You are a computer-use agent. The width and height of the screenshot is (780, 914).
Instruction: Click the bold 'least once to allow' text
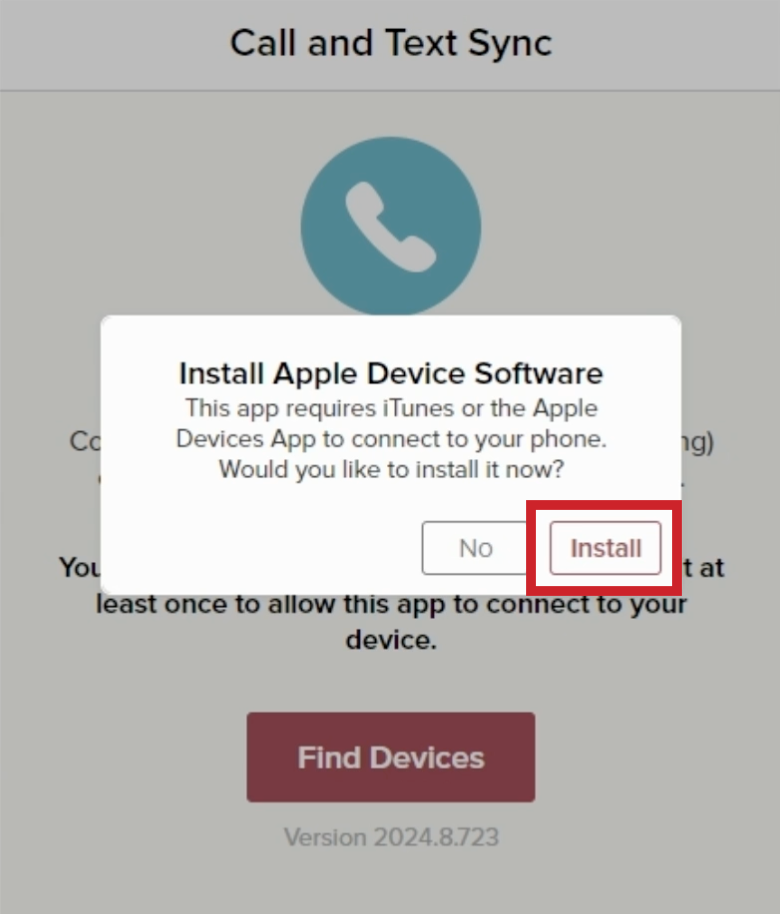391,604
